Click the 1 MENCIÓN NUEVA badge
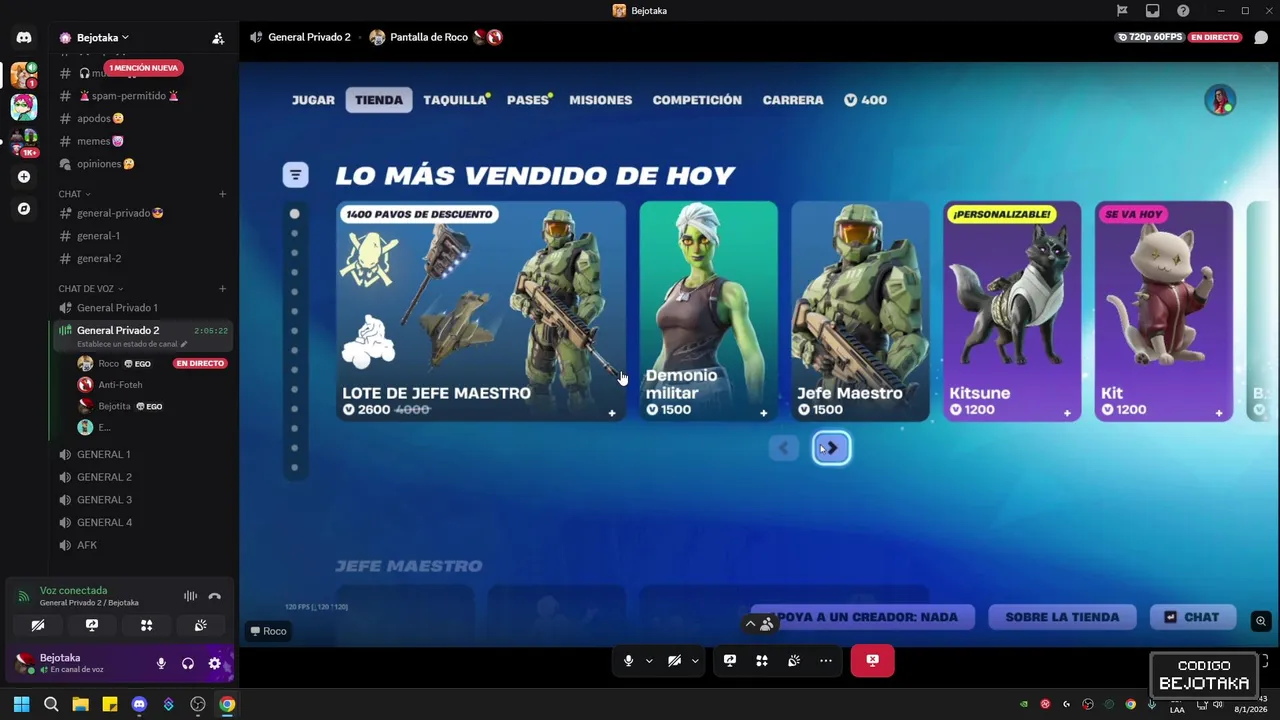Screen dimensions: 1280x720 pyautogui.click(x=144, y=68)
